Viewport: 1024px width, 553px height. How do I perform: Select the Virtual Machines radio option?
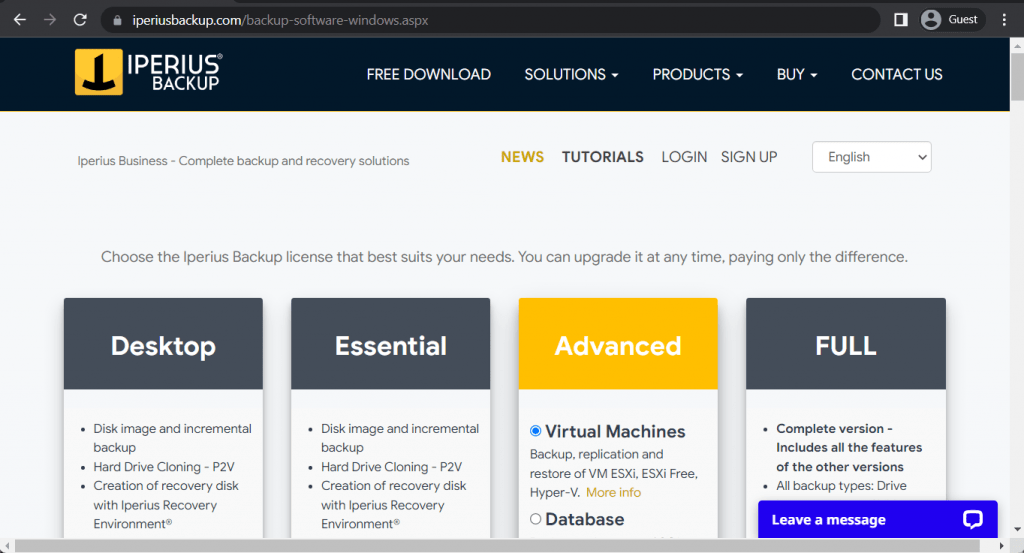click(x=536, y=431)
